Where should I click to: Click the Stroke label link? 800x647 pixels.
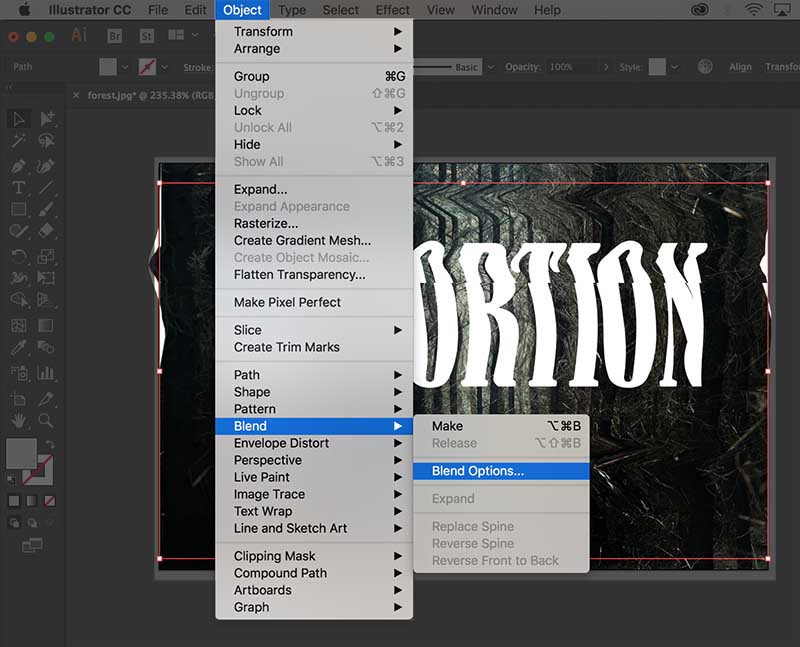(x=197, y=67)
